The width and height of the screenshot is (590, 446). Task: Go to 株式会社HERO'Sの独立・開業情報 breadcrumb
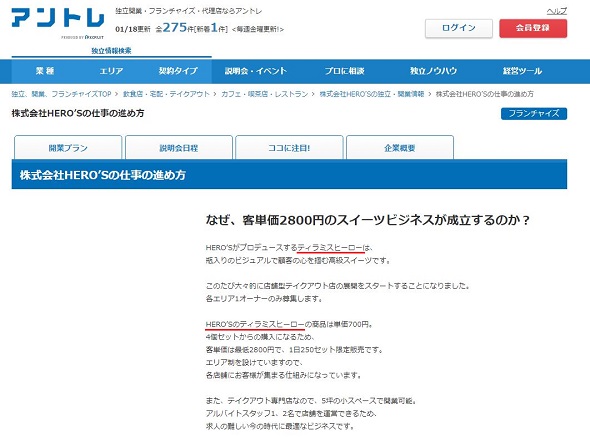tap(372, 94)
